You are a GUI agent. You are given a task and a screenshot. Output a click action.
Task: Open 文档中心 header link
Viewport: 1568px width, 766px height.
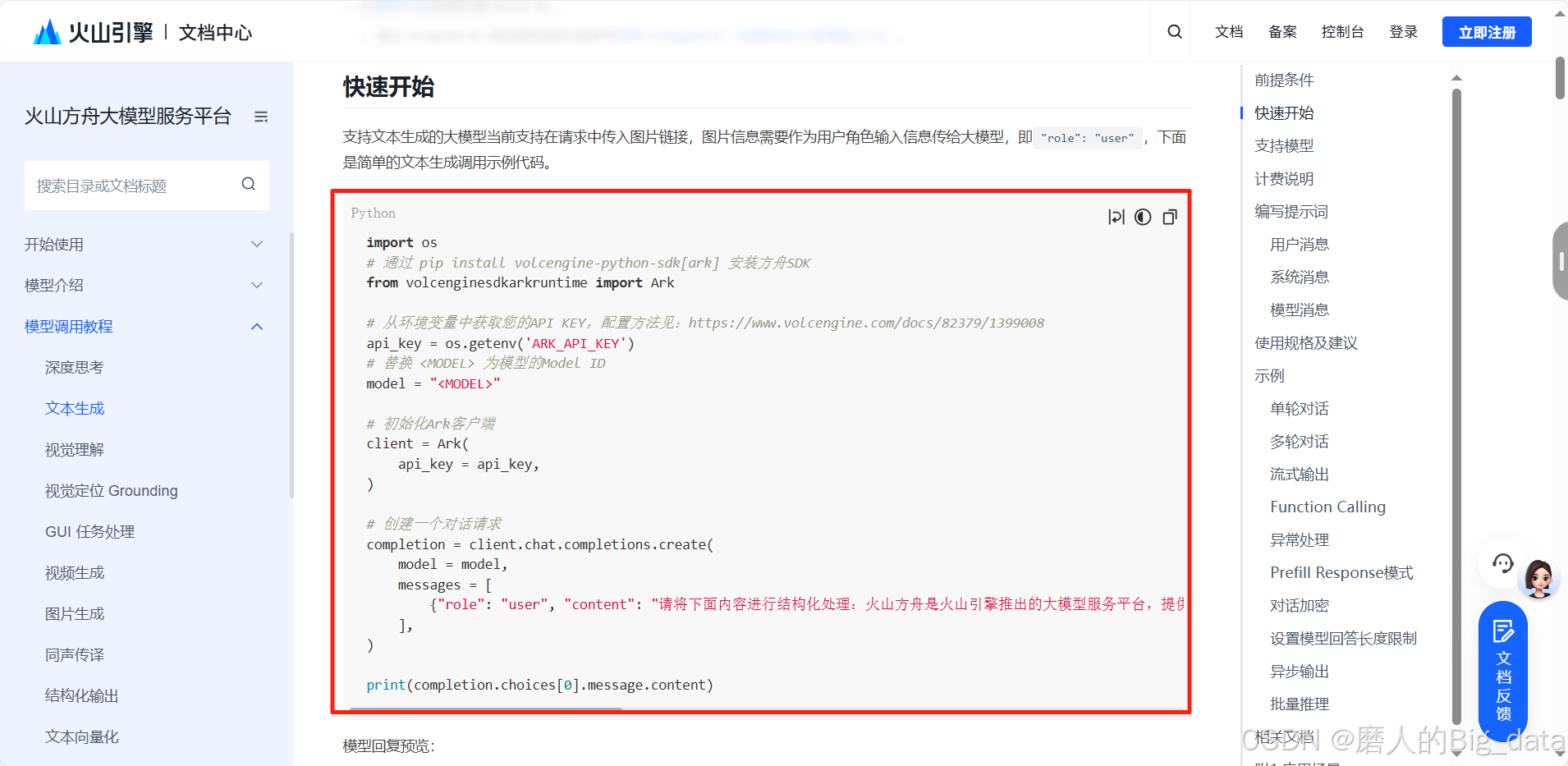point(215,33)
